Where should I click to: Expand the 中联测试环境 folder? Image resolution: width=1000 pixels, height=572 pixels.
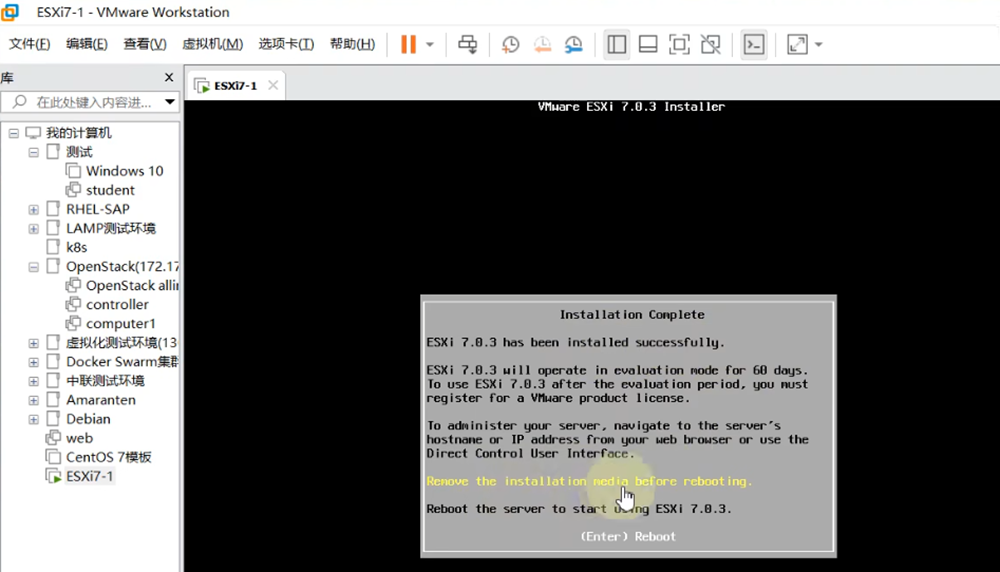pos(33,381)
